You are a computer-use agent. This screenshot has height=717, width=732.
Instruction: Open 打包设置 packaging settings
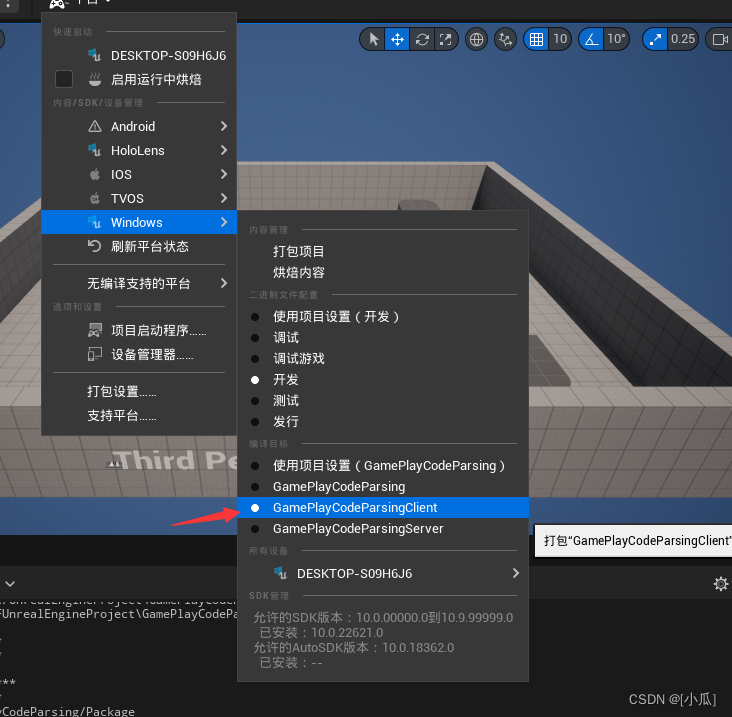click(x=139, y=392)
